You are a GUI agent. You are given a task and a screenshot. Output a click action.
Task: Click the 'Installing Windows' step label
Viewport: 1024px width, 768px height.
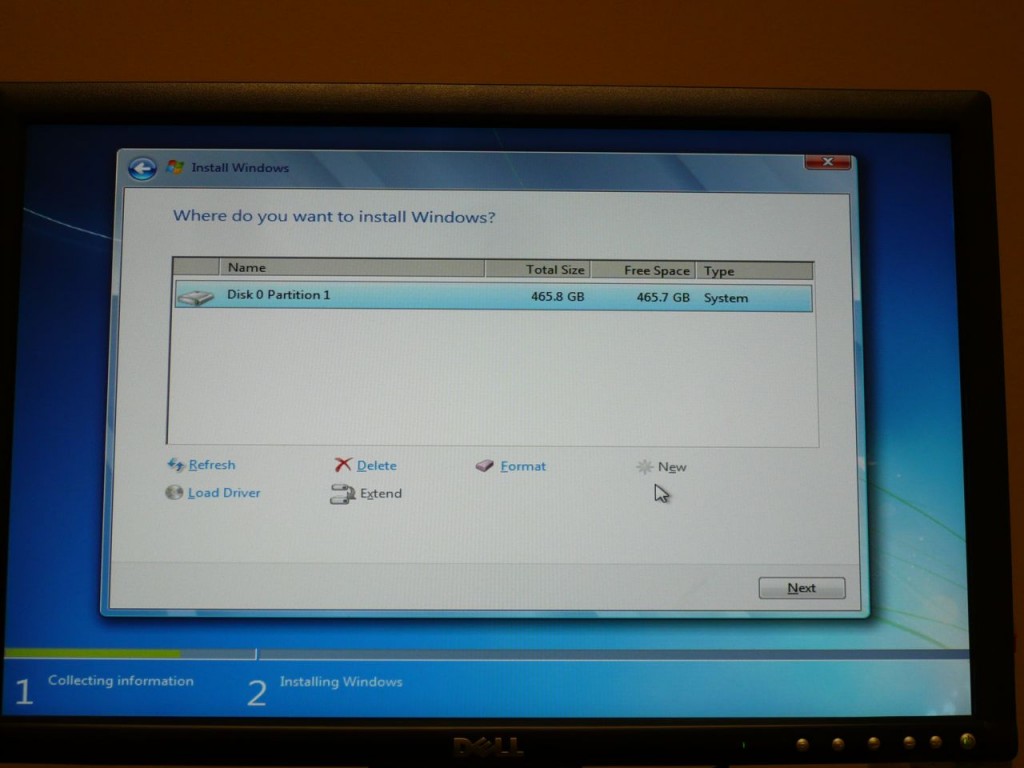click(x=341, y=682)
